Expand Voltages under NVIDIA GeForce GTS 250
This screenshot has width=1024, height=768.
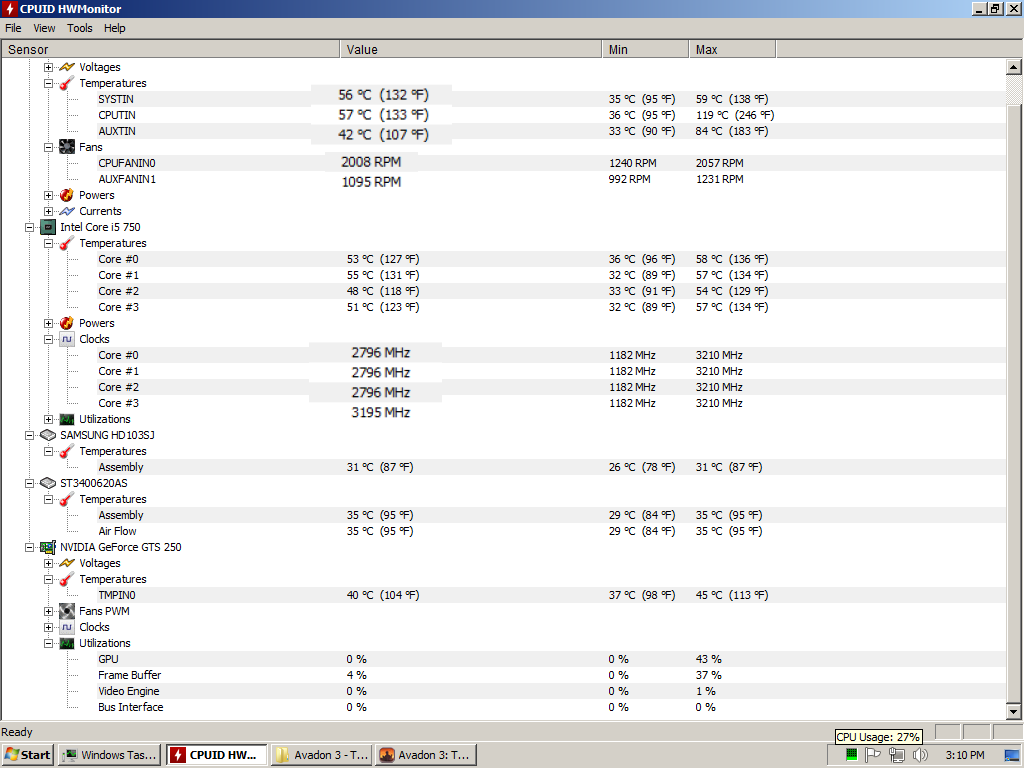click(48, 563)
